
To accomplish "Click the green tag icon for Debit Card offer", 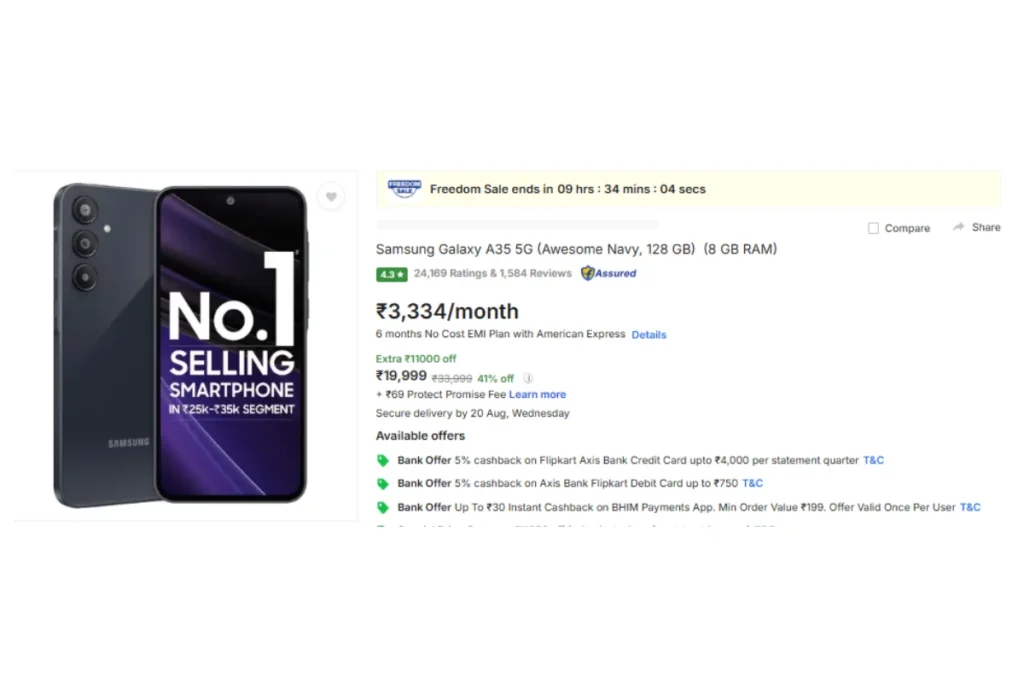I will point(383,484).
